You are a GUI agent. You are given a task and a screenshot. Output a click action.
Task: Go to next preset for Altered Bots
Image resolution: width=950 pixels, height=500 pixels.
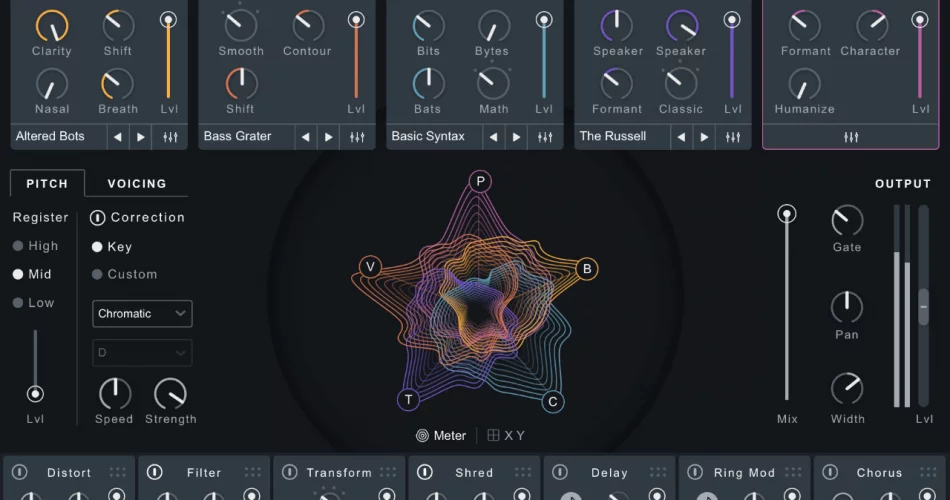coord(141,137)
